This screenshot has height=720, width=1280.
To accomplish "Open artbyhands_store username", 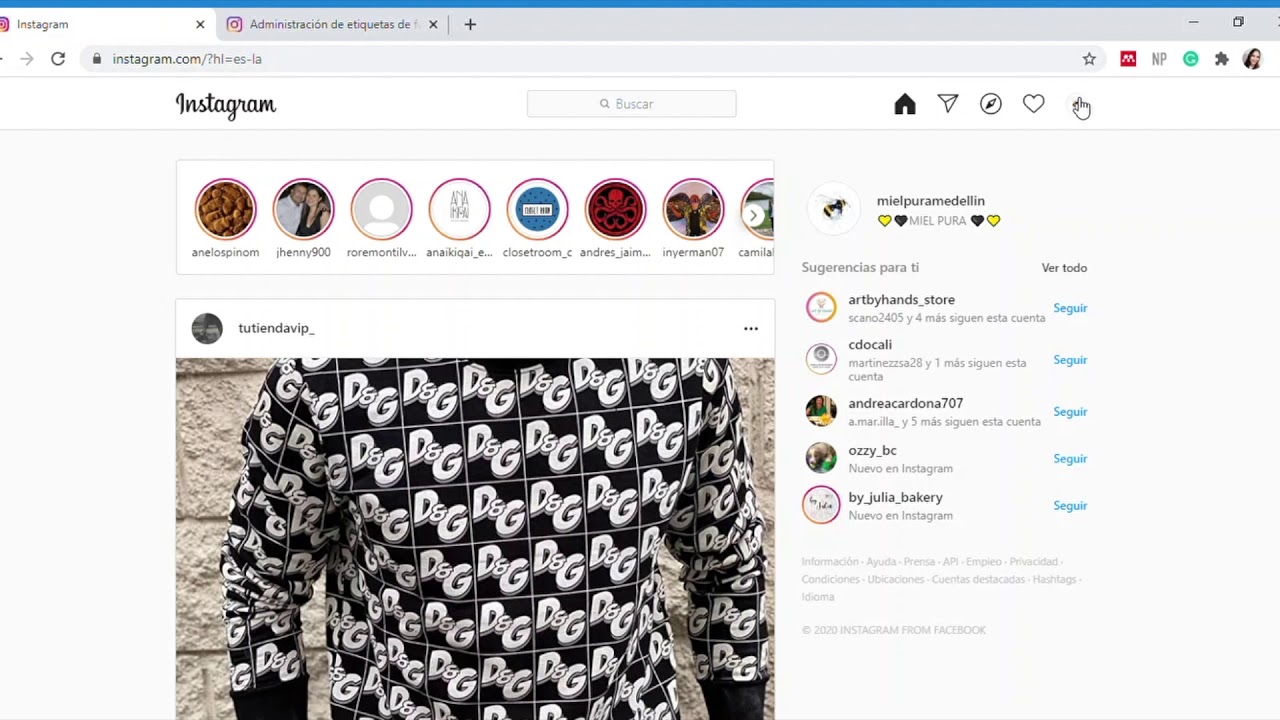I will [x=901, y=300].
